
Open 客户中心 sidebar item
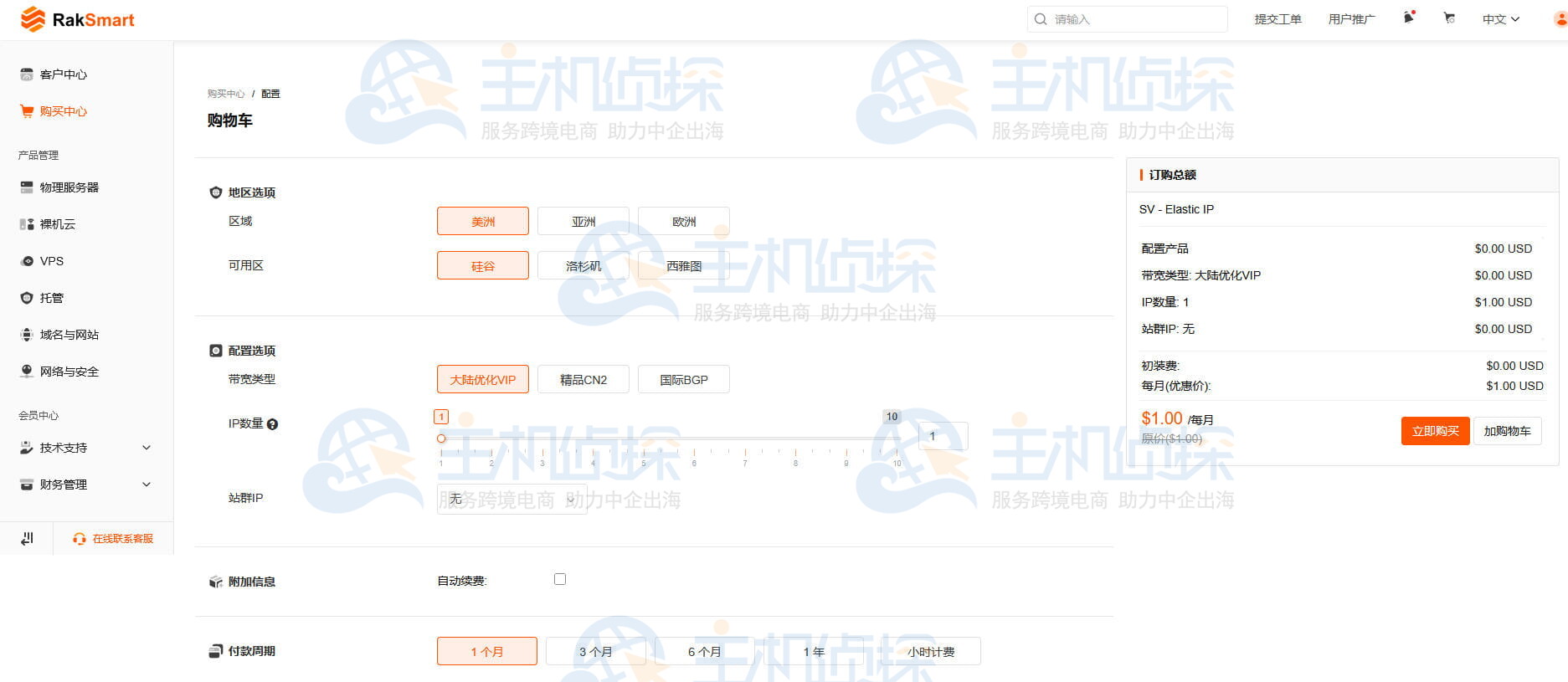pos(63,74)
